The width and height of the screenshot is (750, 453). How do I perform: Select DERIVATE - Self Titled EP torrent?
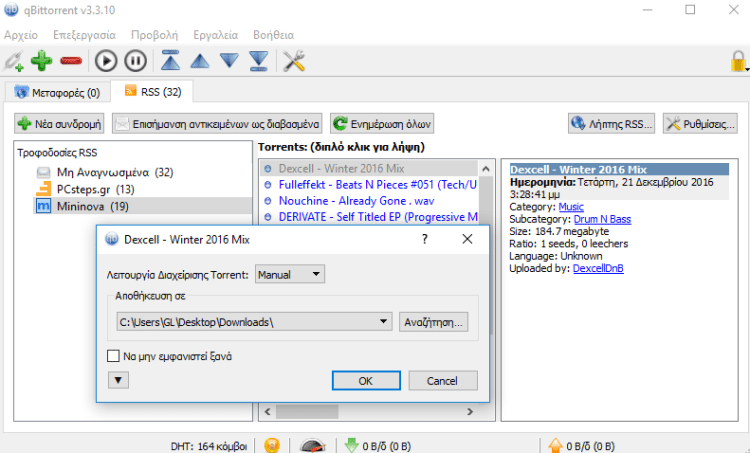tap(378, 217)
